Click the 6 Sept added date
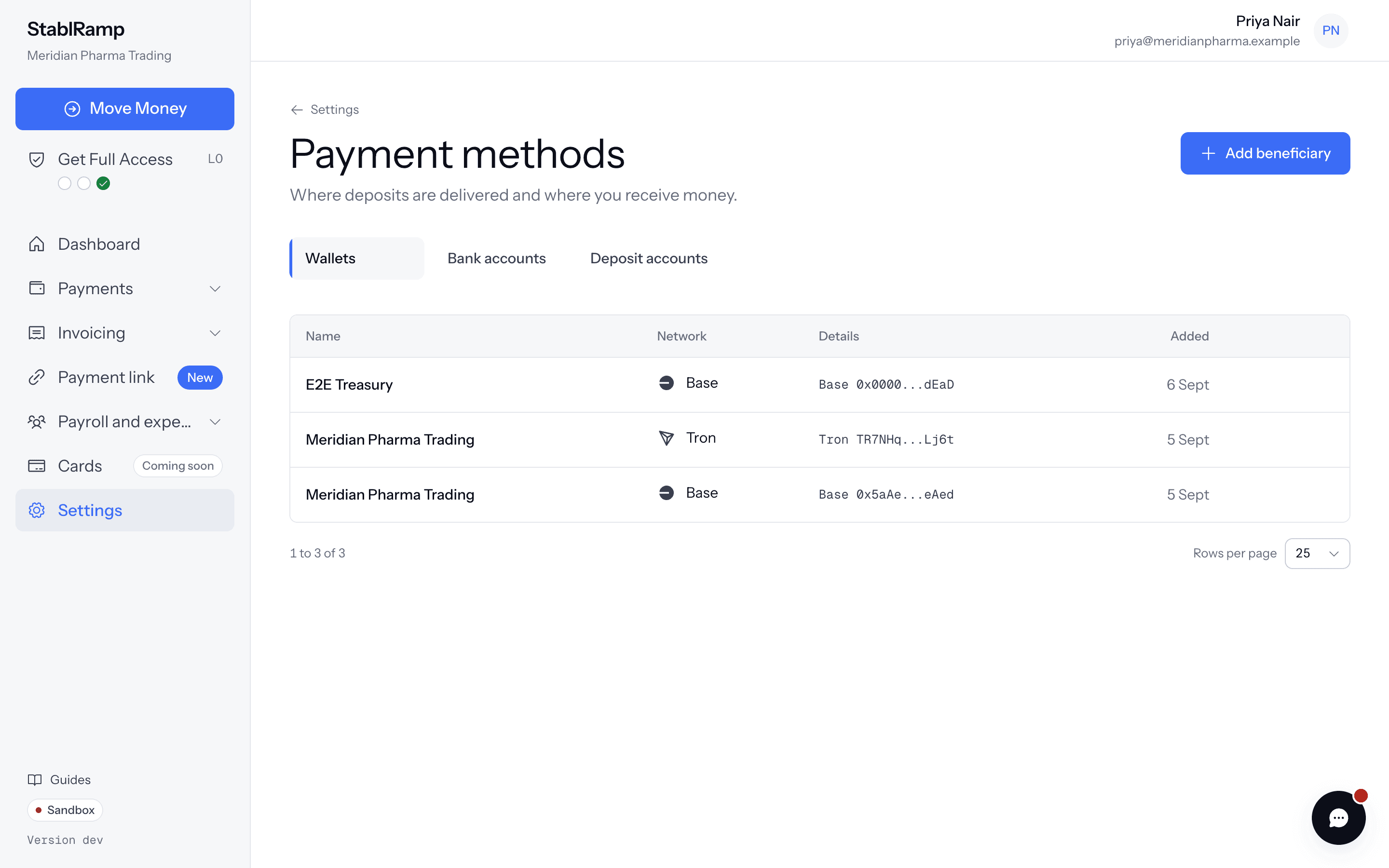 [1187, 385]
